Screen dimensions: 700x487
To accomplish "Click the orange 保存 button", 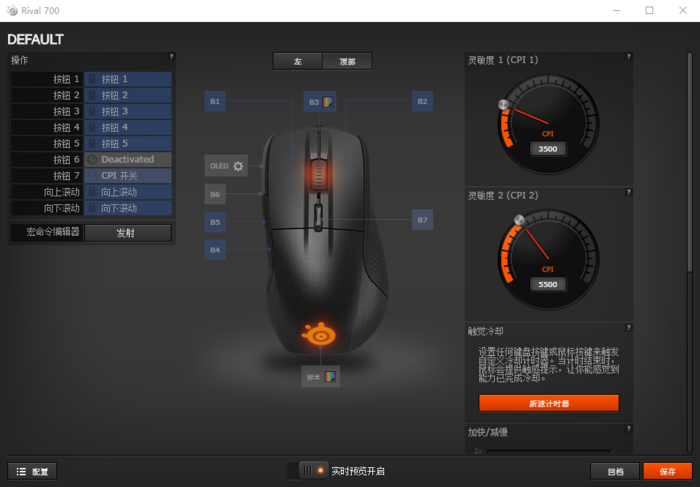I will pos(667,471).
